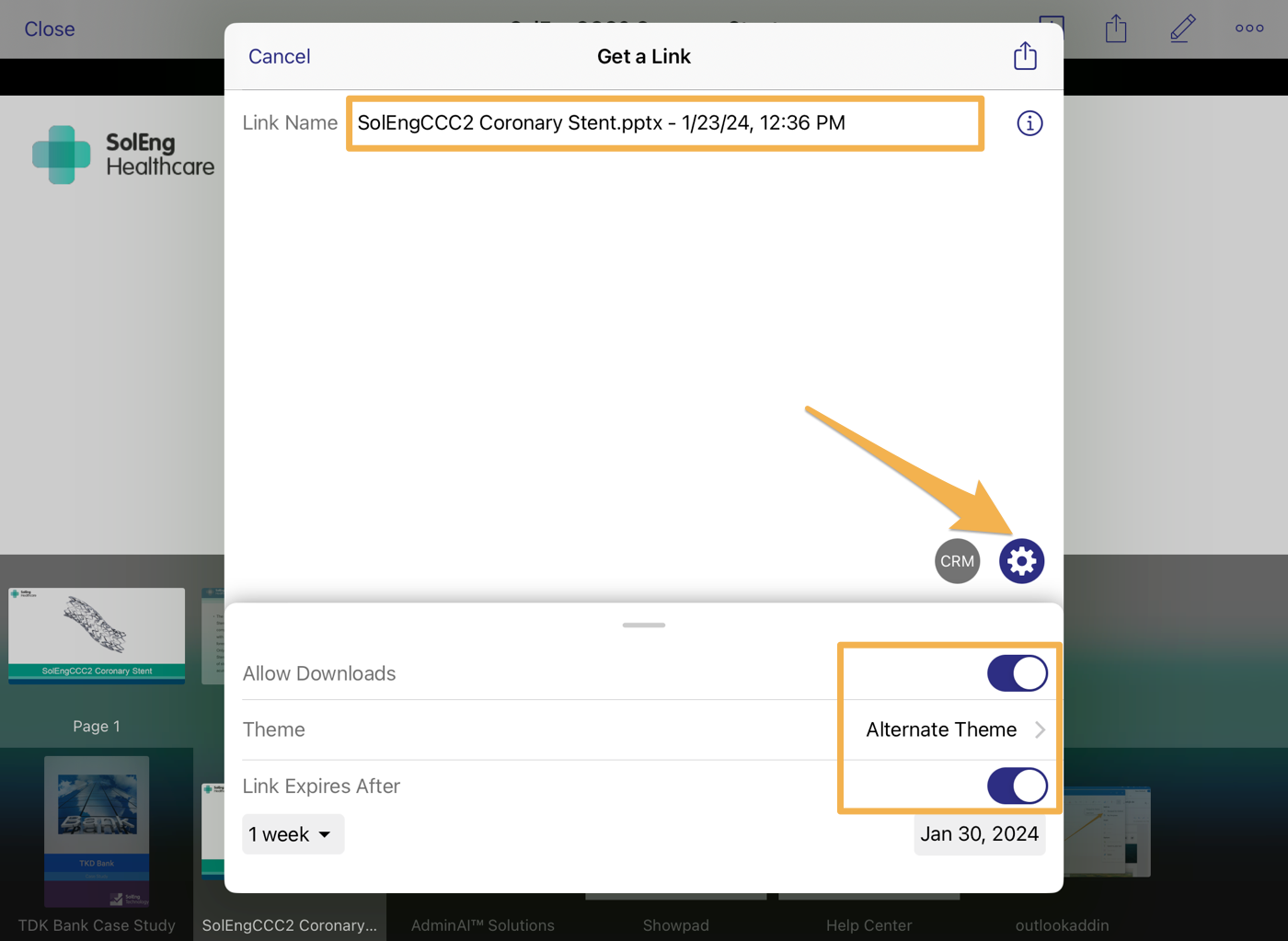This screenshot has height=941, width=1288.
Task: Tap the SolEng Healthcare logo
Action: pos(123,155)
